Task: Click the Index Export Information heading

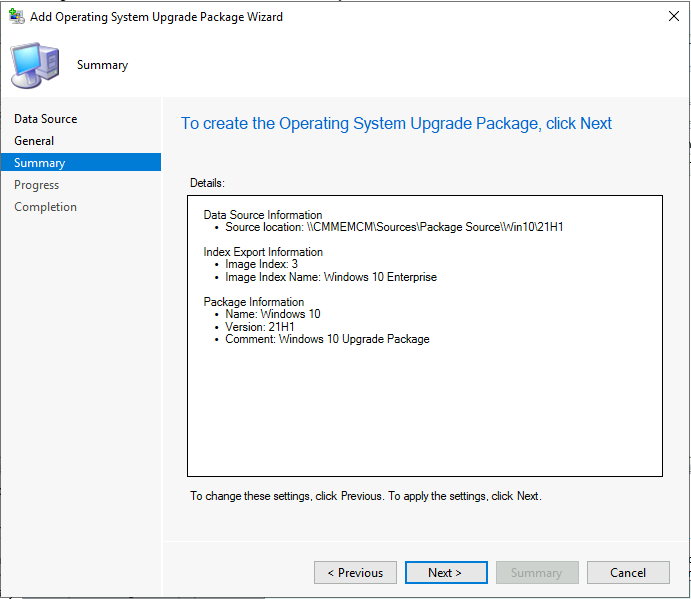Action: coord(263,252)
